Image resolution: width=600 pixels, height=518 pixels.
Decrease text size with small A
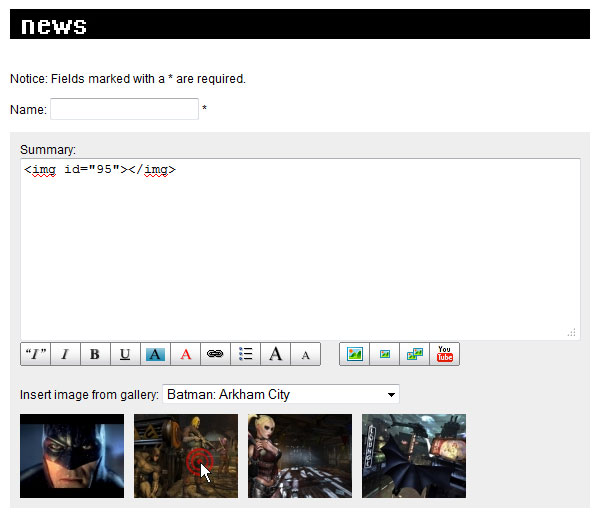click(x=305, y=354)
